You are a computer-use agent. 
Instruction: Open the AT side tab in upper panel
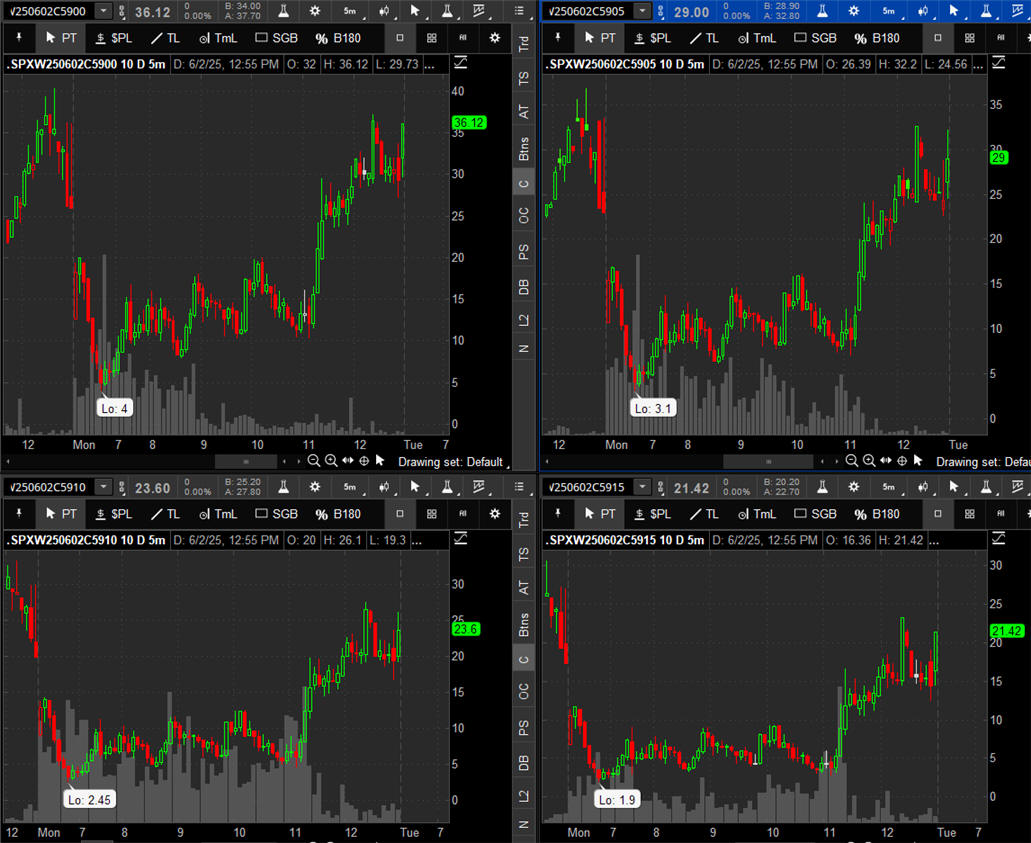(523, 112)
